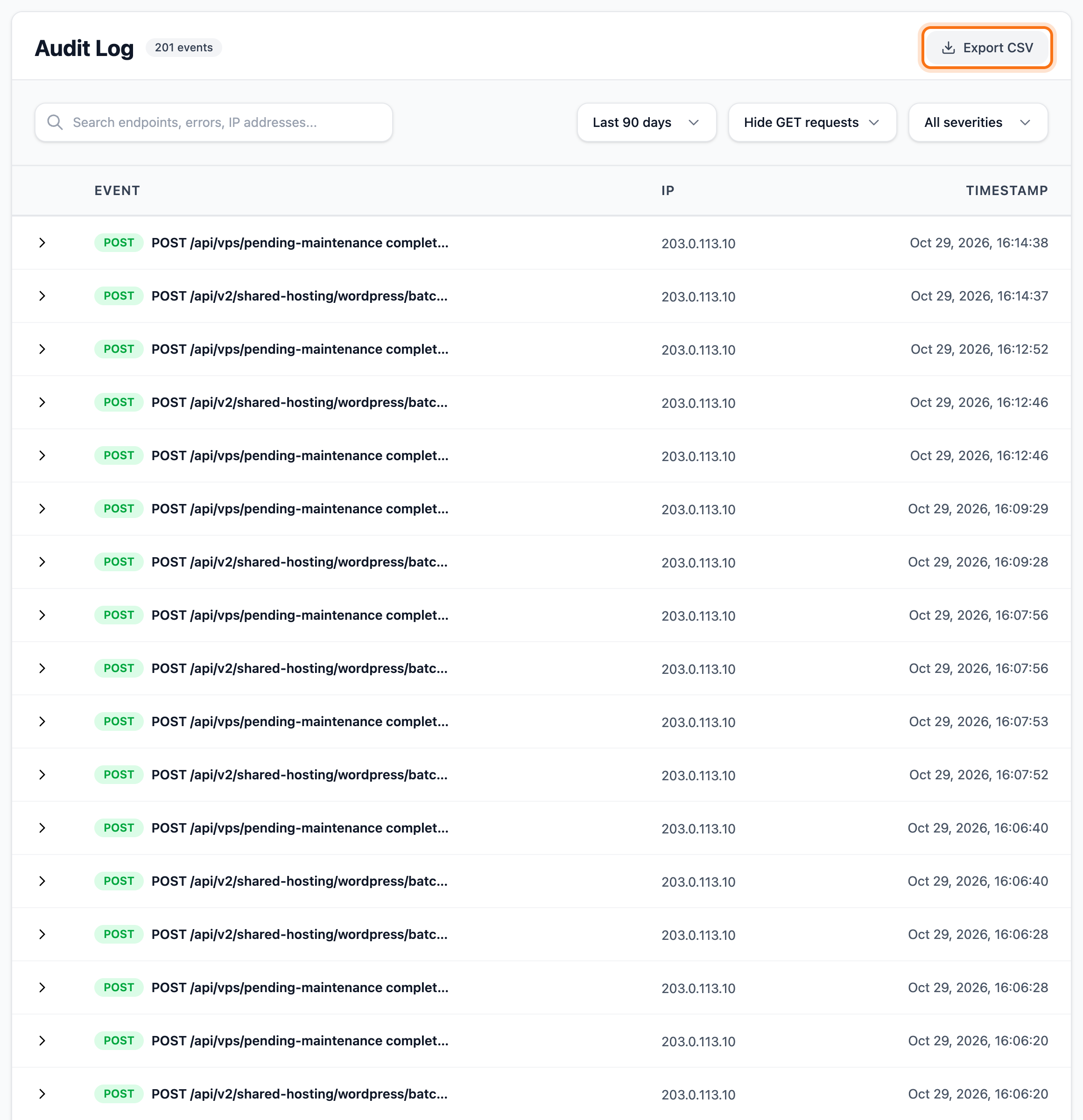Open the Hide GET requests dropdown
The image size is (1083, 1120).
tap(812, 122)
